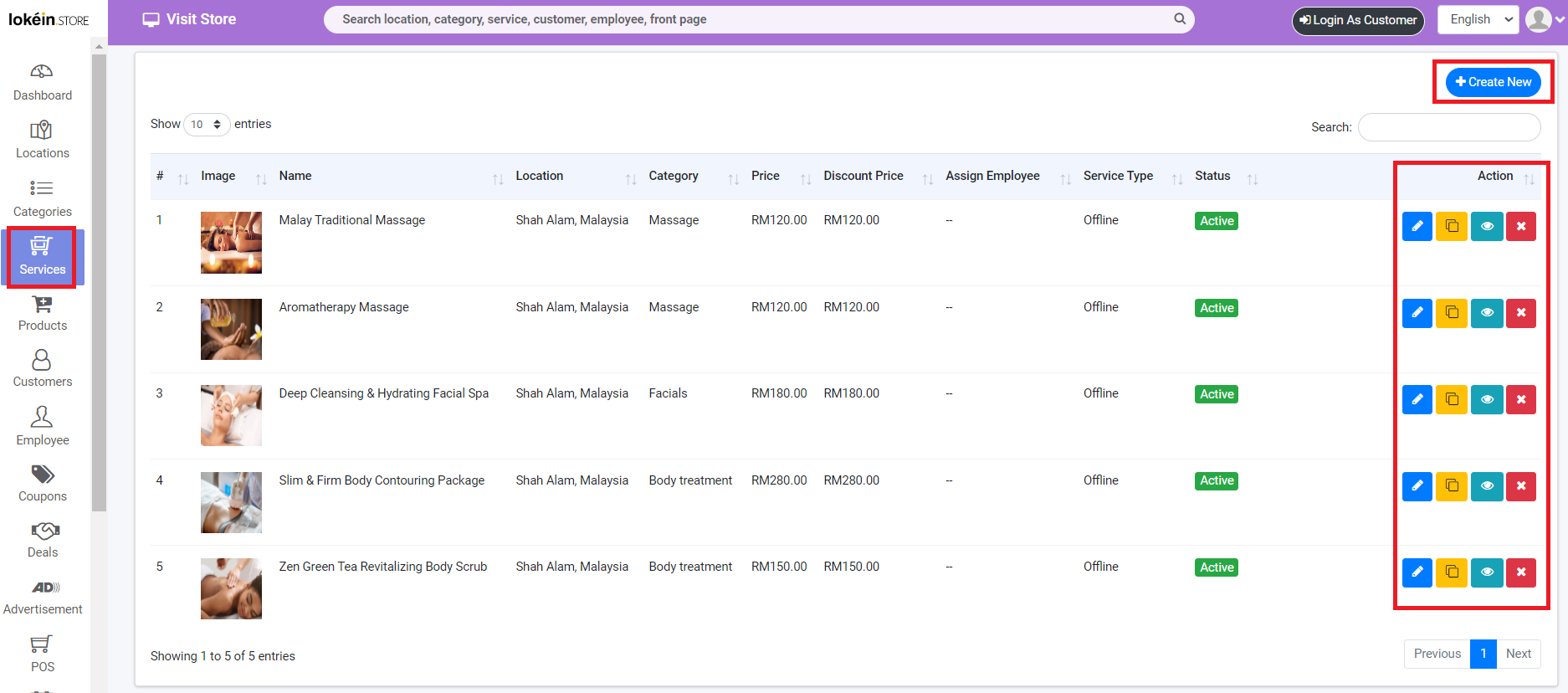Open POS from the sidebar
1568x693 pixels.
coord(42,654)
